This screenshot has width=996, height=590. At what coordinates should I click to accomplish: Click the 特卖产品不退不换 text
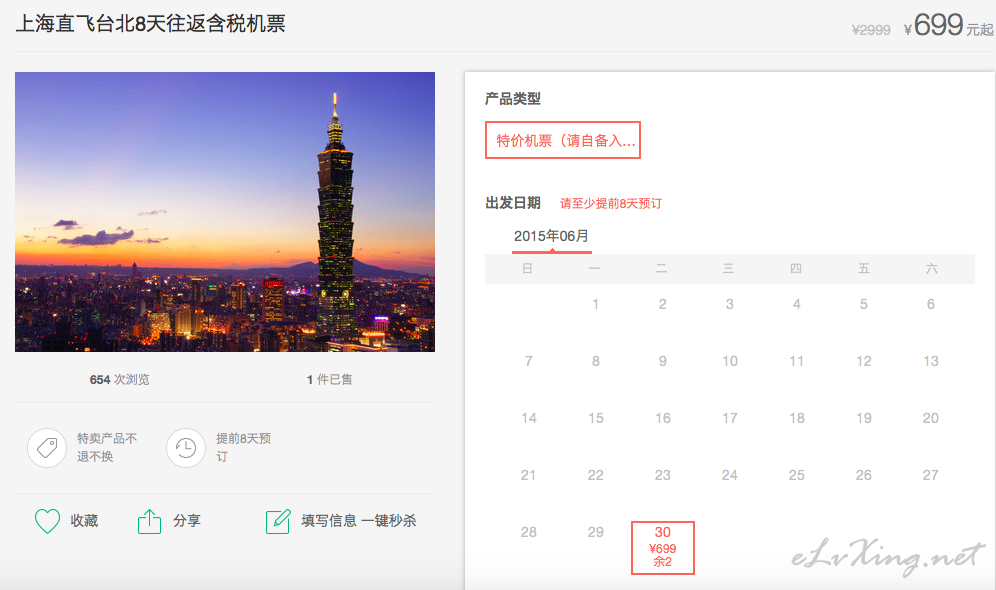[x=107, y=448]
